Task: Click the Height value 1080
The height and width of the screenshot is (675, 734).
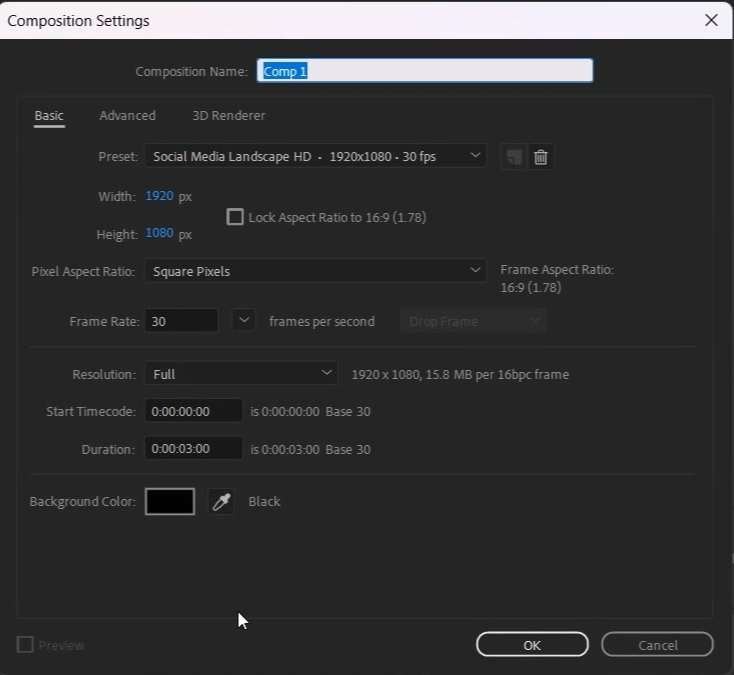Action: click(x=159, y=233)
